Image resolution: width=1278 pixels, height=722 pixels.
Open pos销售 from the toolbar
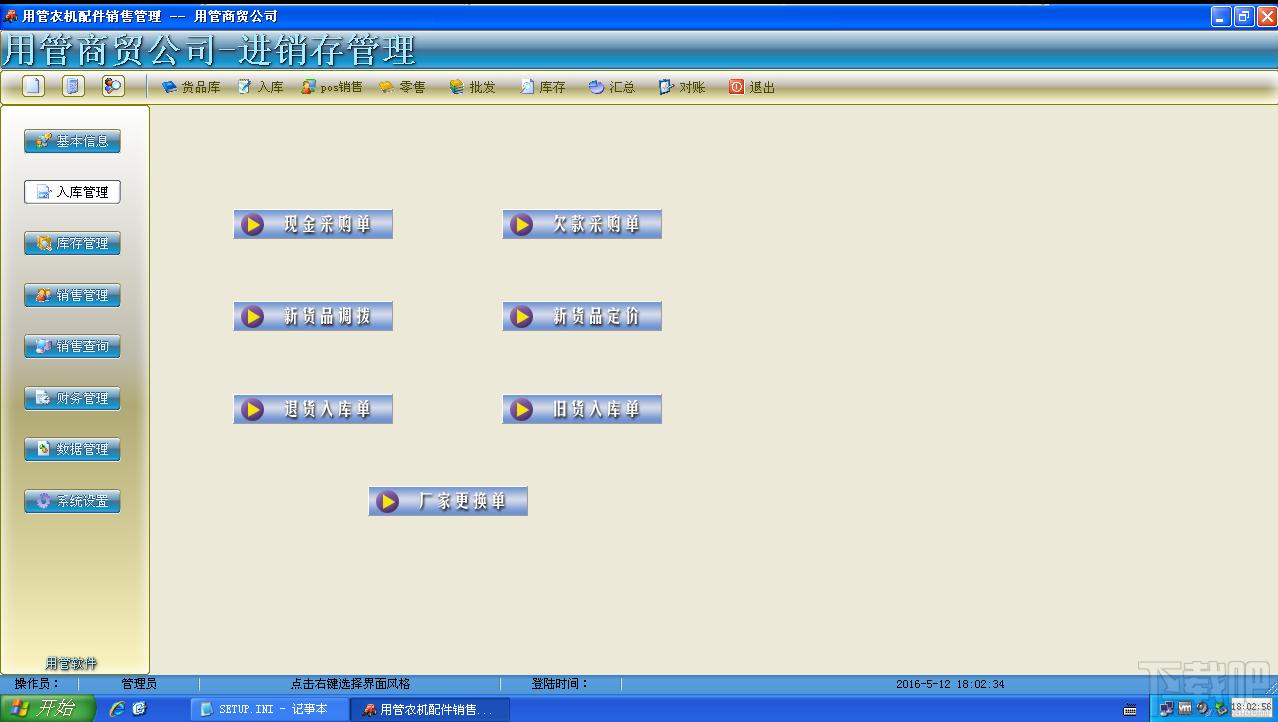click(x=332, y=87)
